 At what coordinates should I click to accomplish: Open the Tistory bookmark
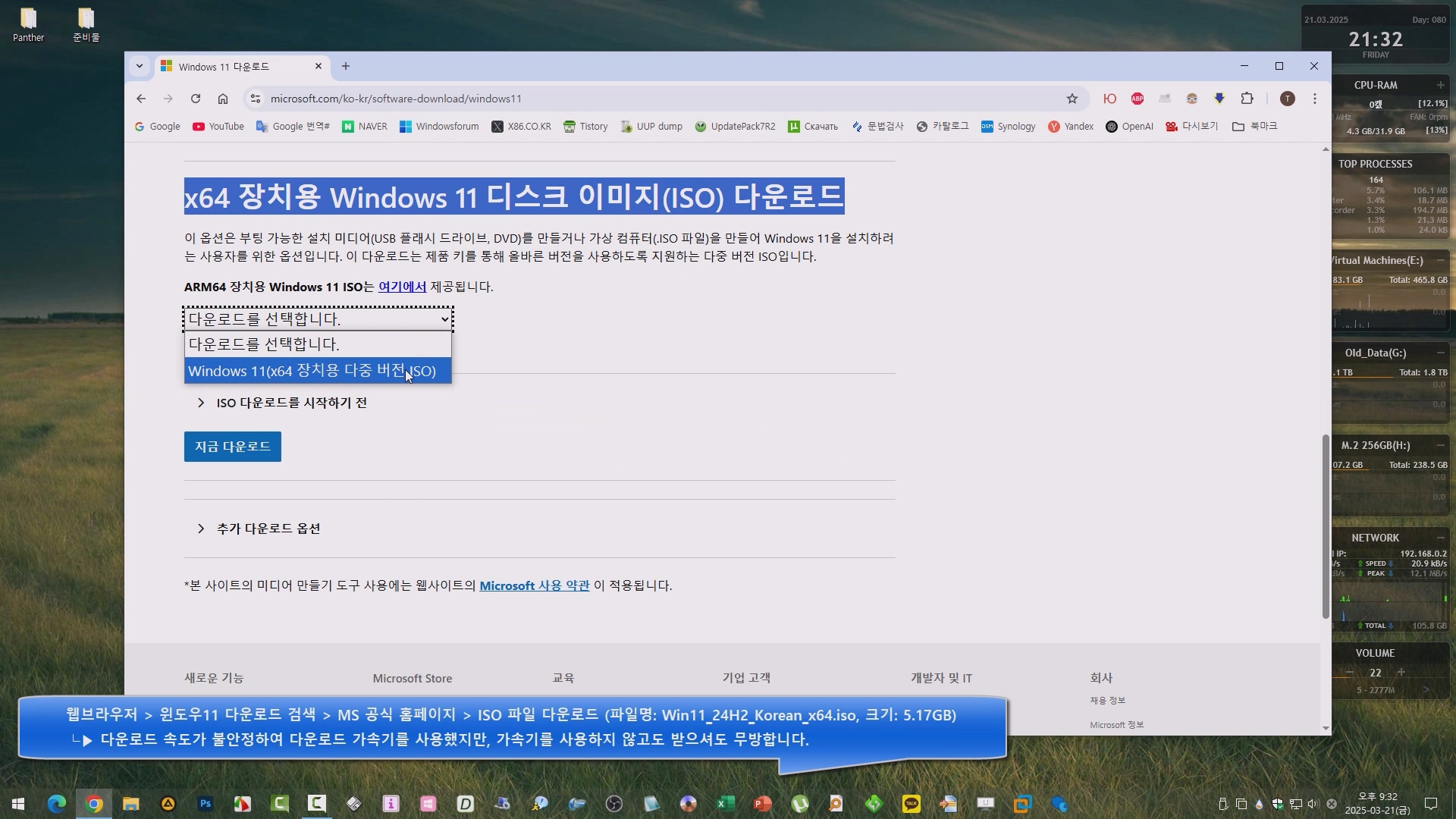585,127
